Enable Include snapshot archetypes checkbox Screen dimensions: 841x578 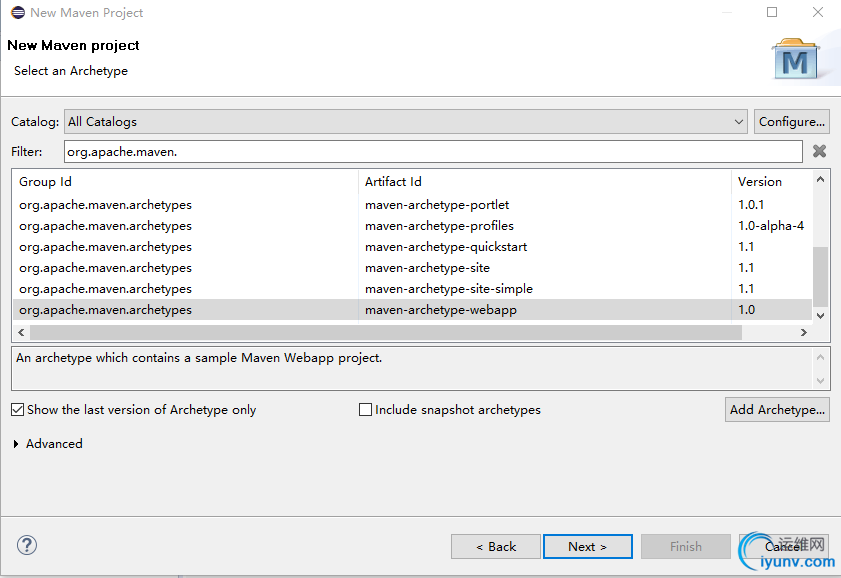tap(365, 410)
